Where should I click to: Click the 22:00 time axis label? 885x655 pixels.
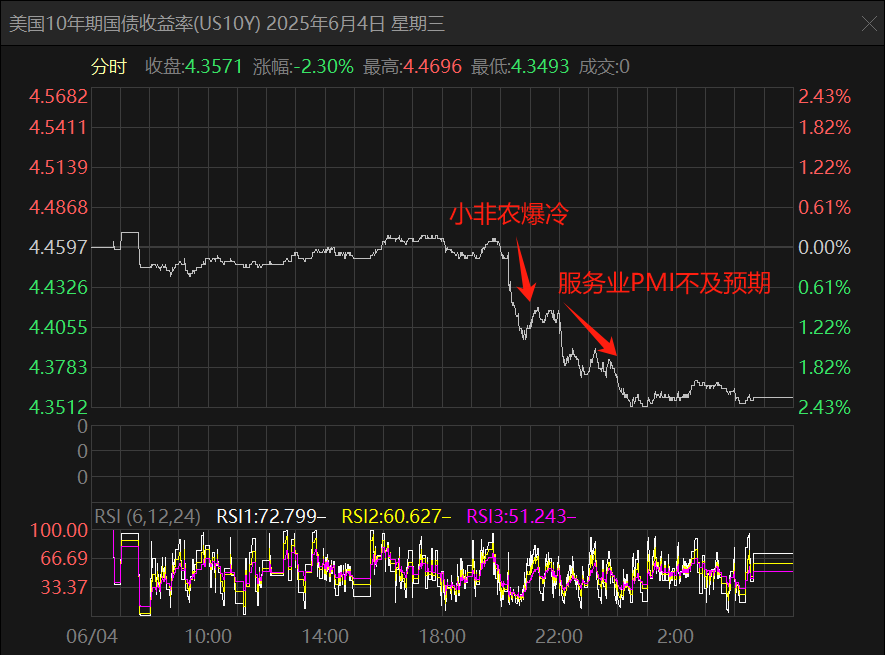pyautogui.click(x=559, y=636)
